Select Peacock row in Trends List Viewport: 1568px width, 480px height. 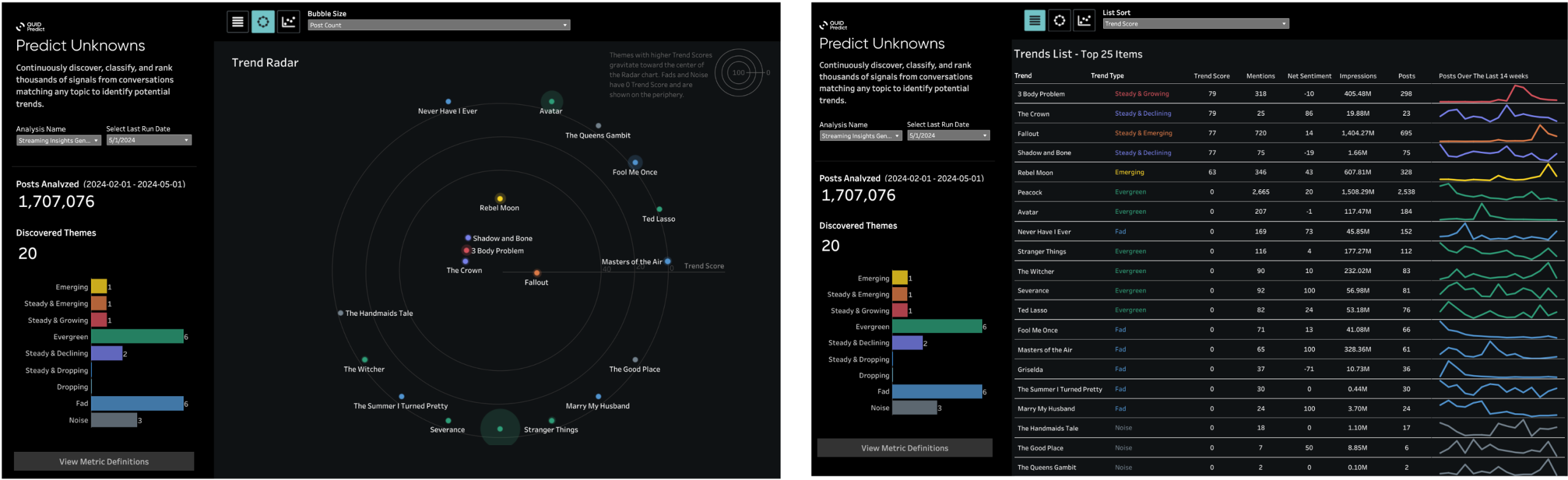[1289, 192]
